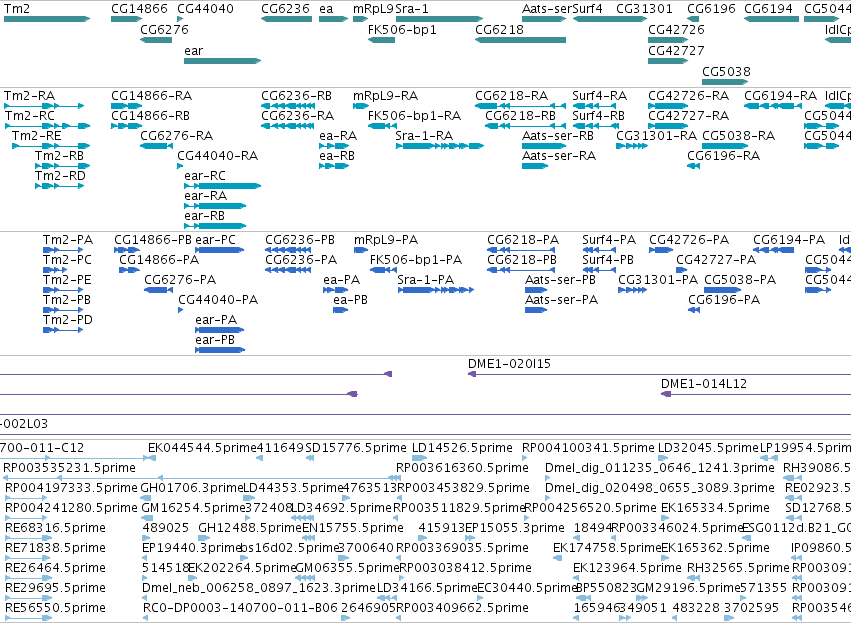Select the FK506-bp1-RA transcript label
Viewport: 851px width, 623px height.
click(414, 116)
